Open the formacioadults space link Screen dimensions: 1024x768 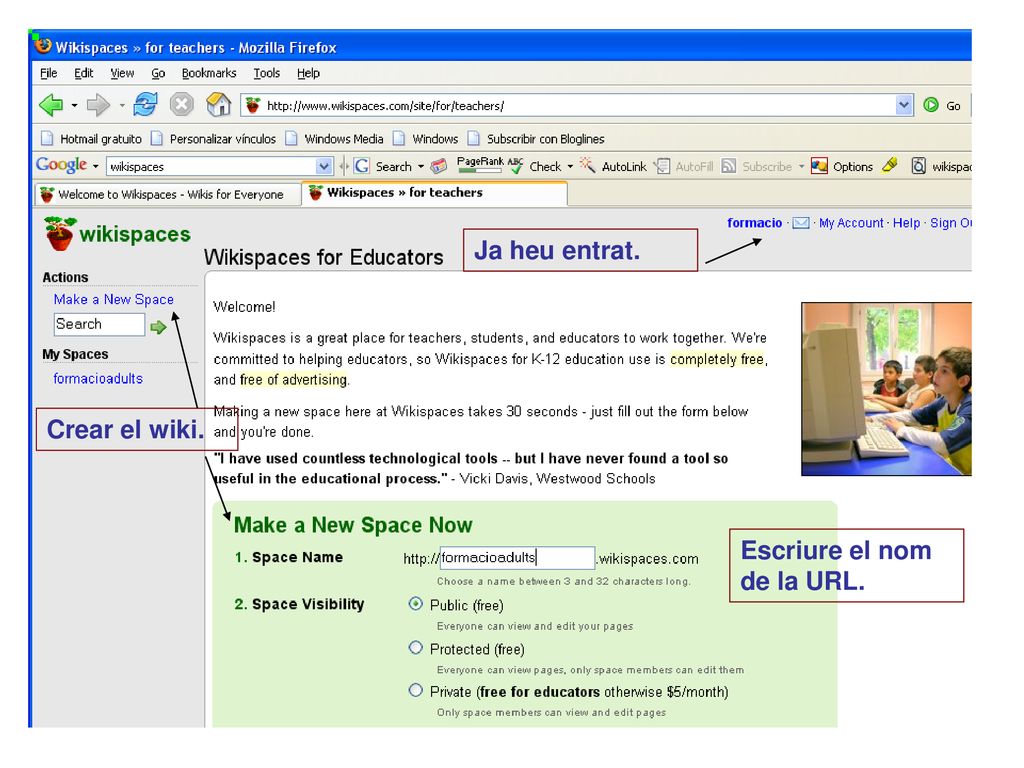point(98,378)
